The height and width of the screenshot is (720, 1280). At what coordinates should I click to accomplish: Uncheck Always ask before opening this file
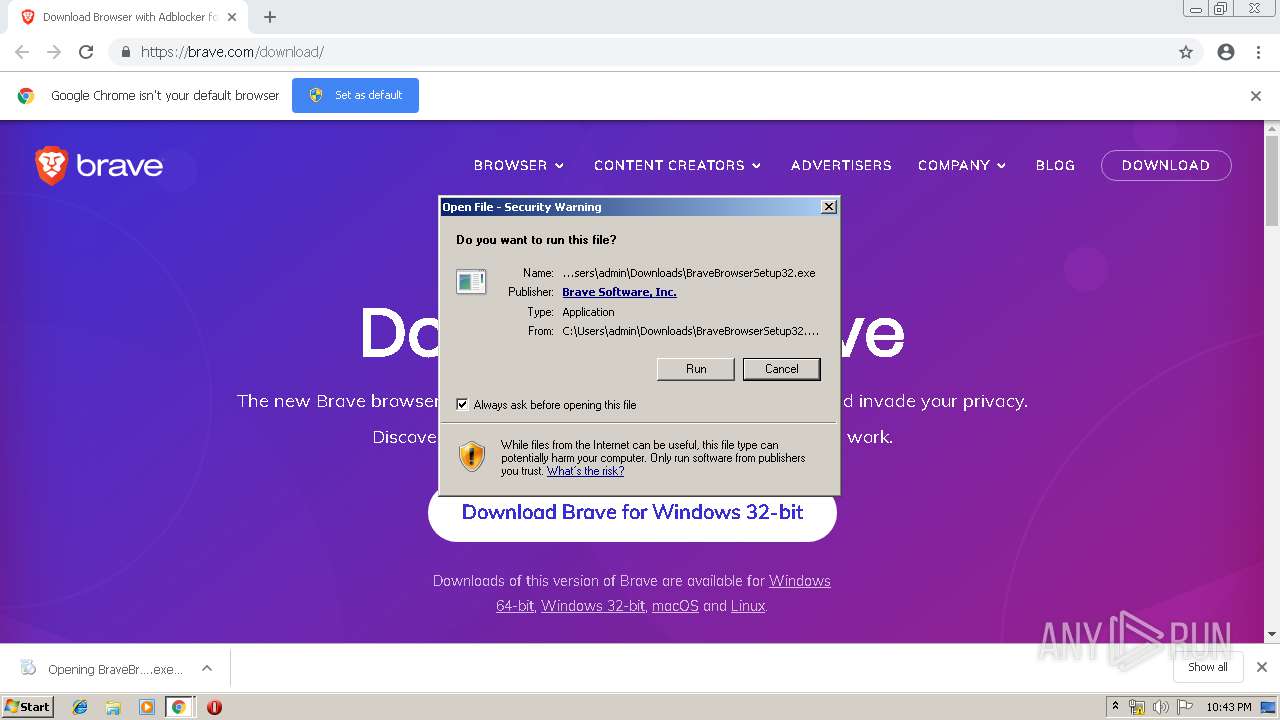click(x=462, y=405)
